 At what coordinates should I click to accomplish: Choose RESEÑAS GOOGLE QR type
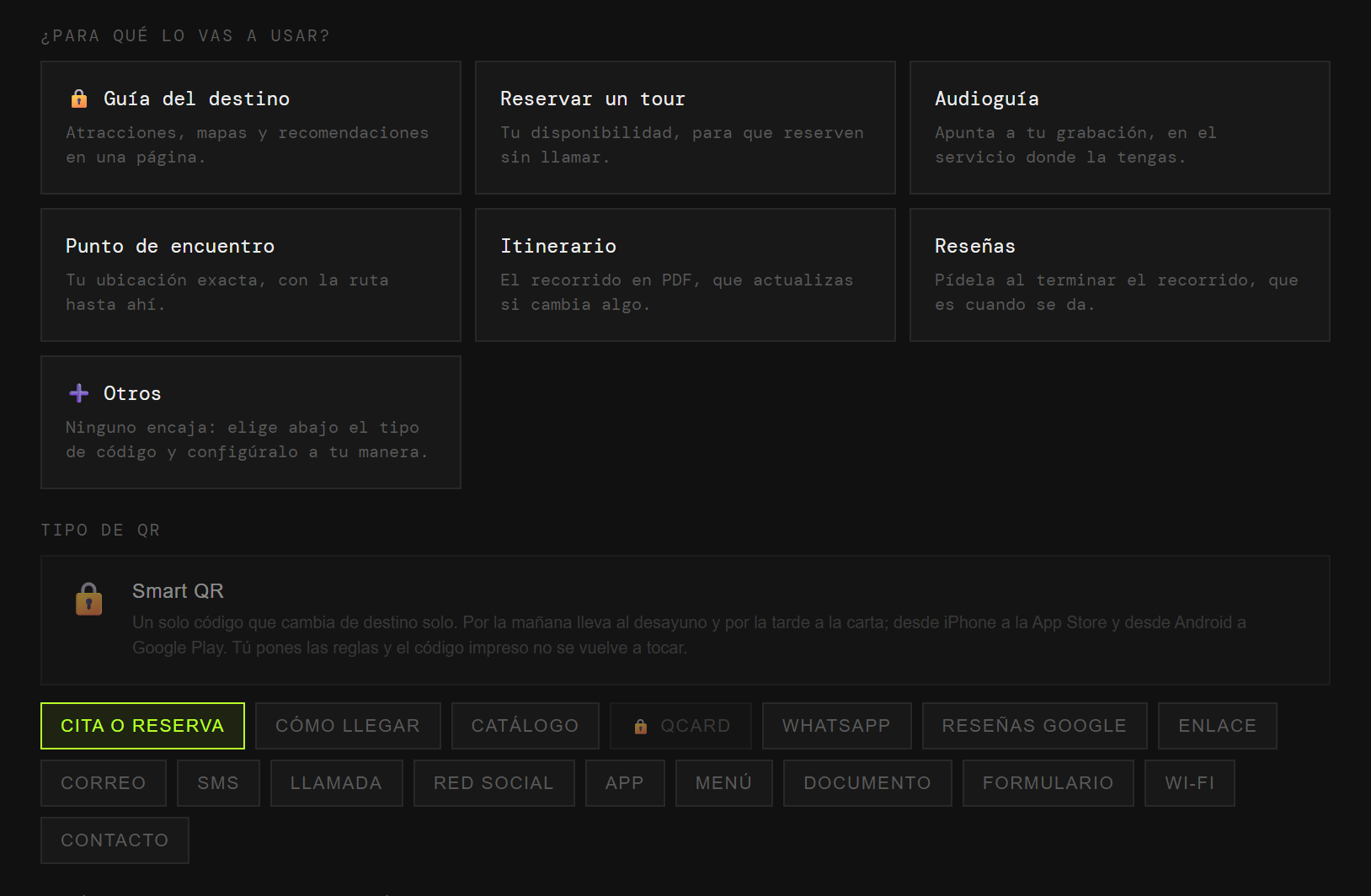[x=1035, y=726]
